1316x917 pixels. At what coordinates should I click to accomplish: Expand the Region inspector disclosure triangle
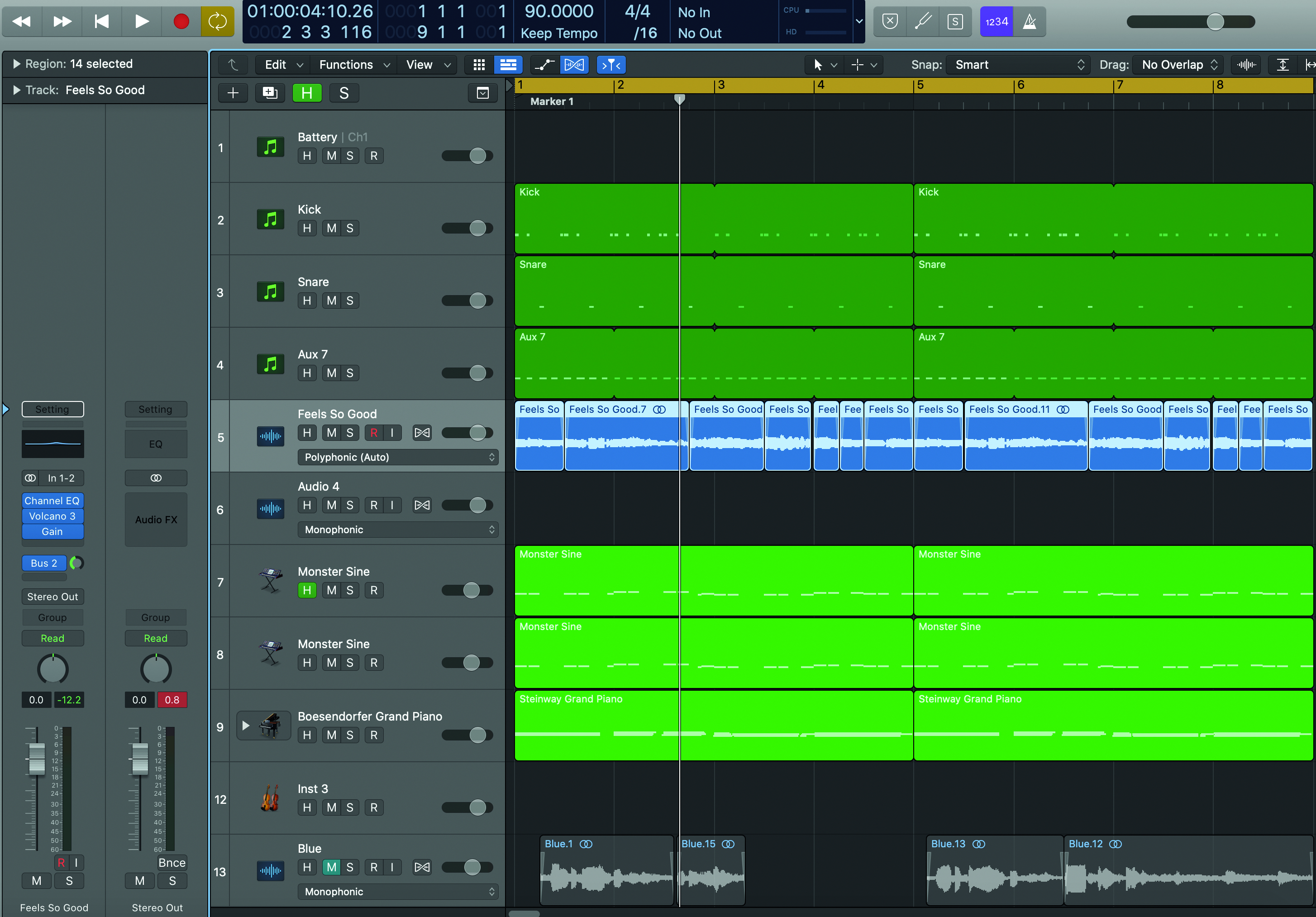16,64
